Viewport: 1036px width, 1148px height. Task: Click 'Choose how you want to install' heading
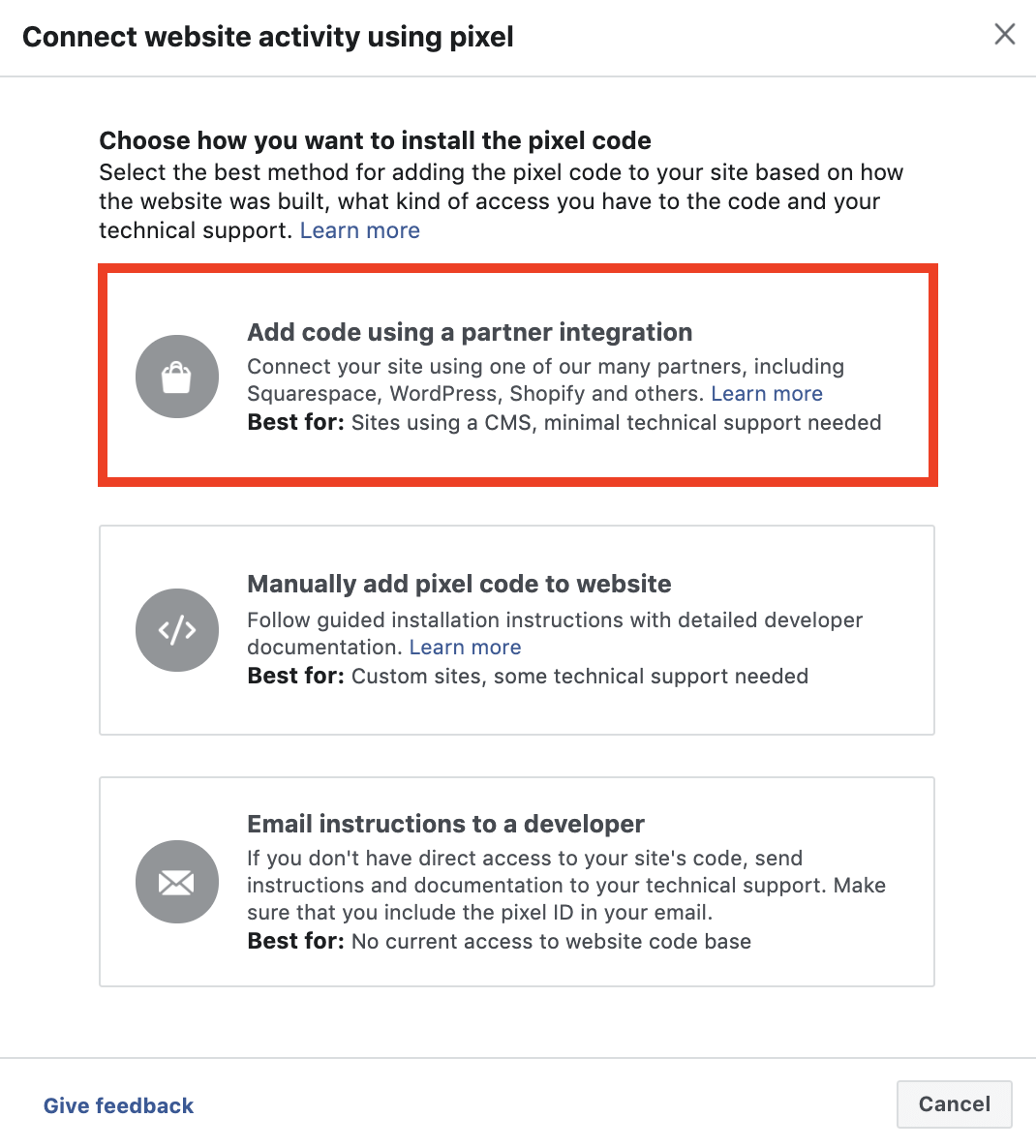(x=375, y=140)
